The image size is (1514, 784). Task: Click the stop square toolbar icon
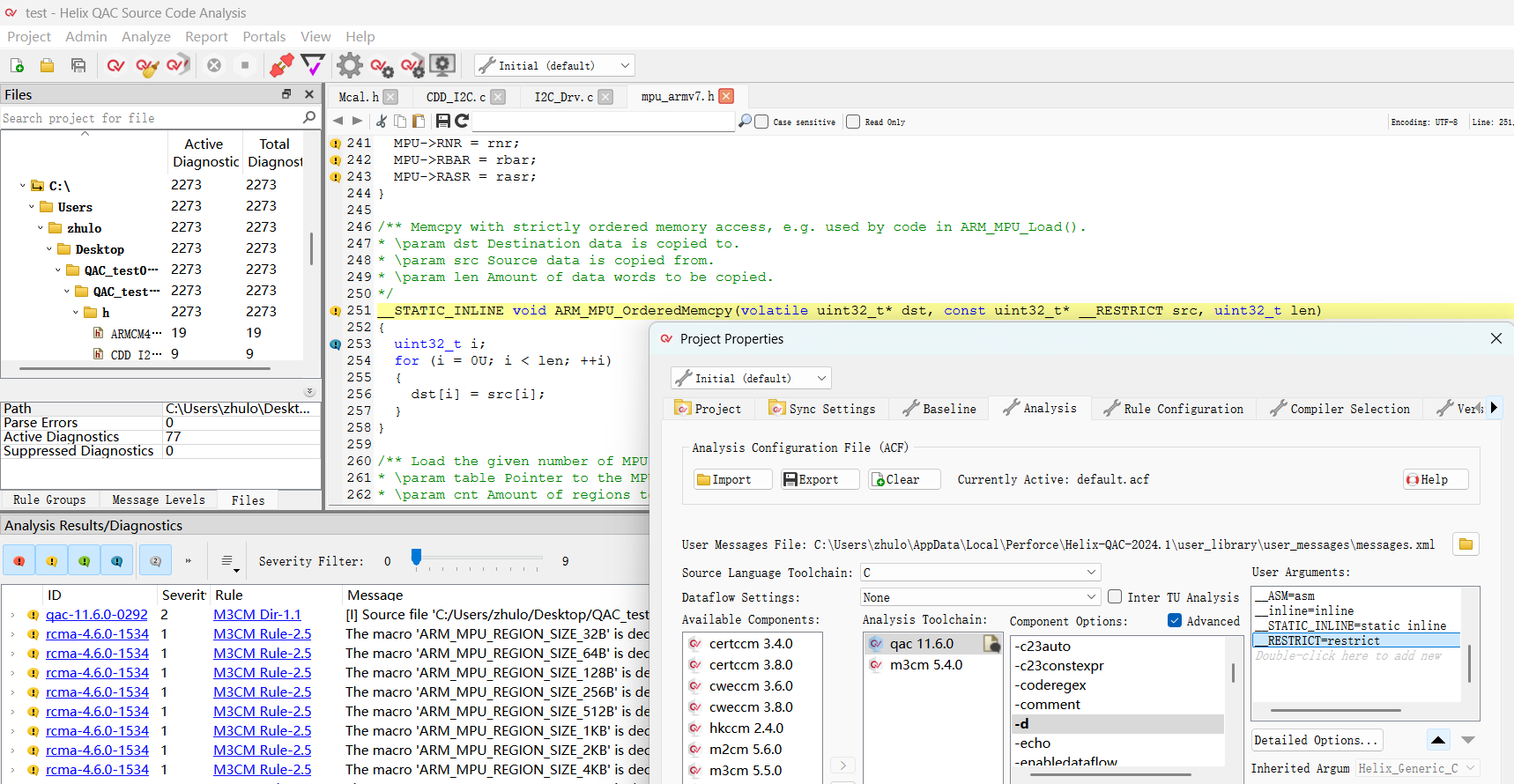(245, 65)
